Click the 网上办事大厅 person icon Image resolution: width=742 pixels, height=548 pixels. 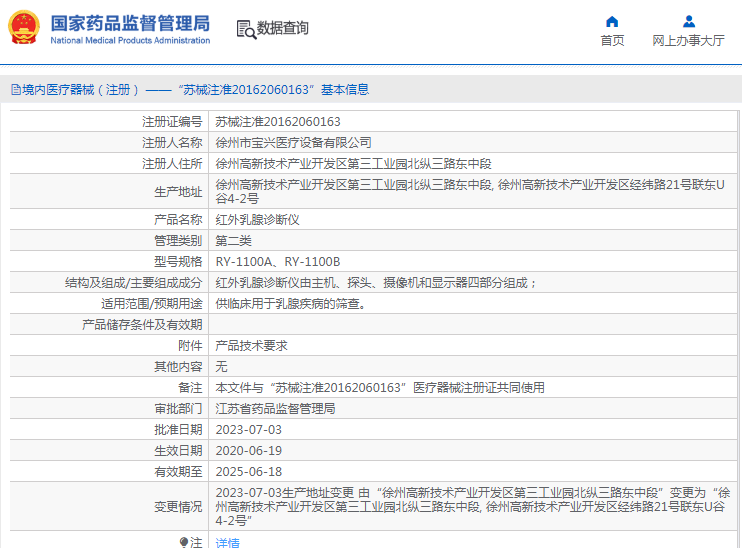(688, 21)
